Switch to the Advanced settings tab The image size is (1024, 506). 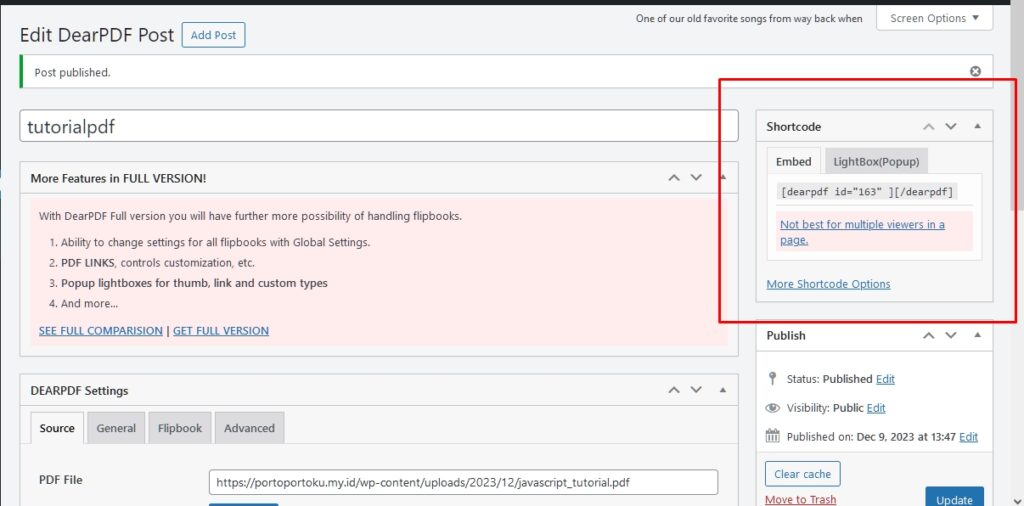(249, 428)
